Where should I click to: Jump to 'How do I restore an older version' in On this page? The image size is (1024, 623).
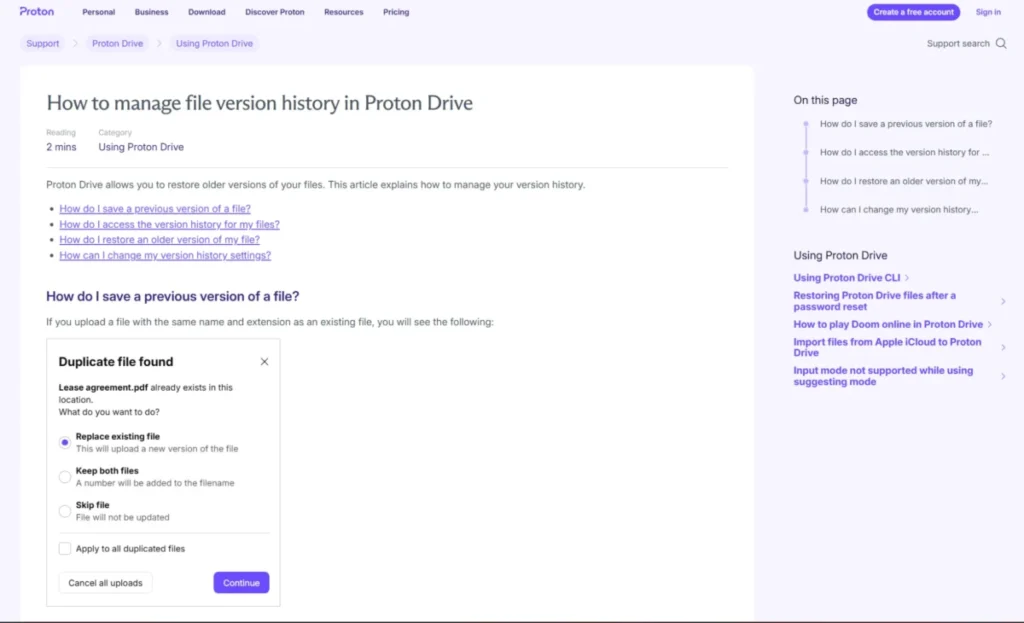tap(904, 181)
